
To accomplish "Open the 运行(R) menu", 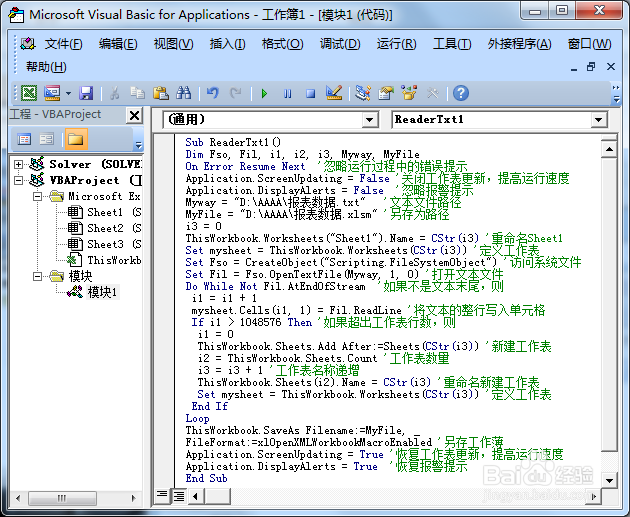I will (x=397, y=44).
